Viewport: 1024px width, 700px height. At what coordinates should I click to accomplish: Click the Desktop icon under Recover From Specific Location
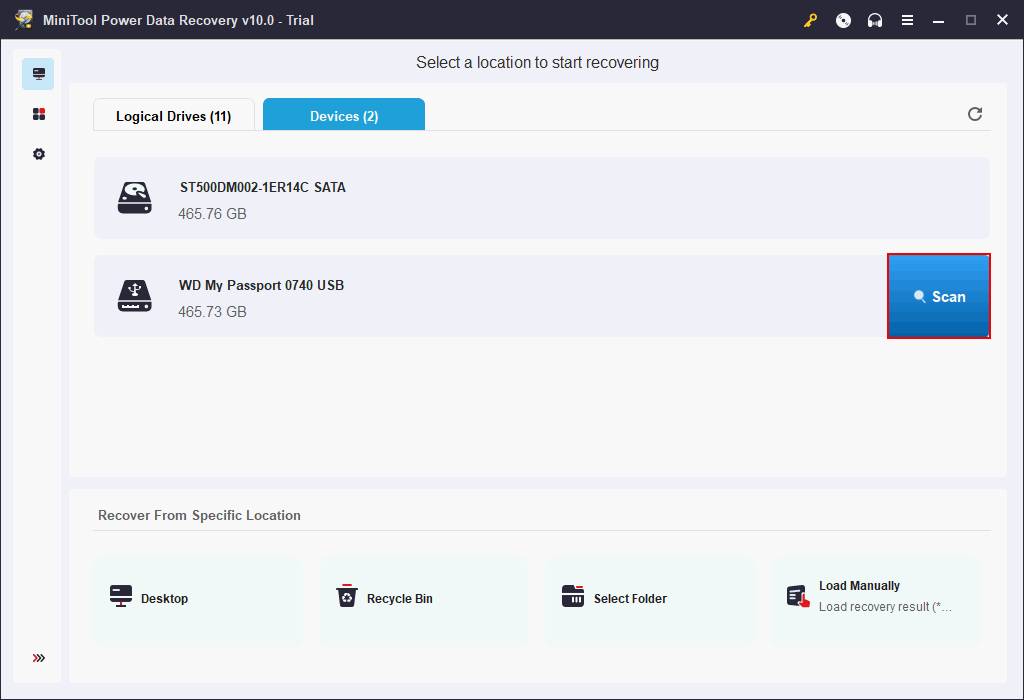coord(120,598)
